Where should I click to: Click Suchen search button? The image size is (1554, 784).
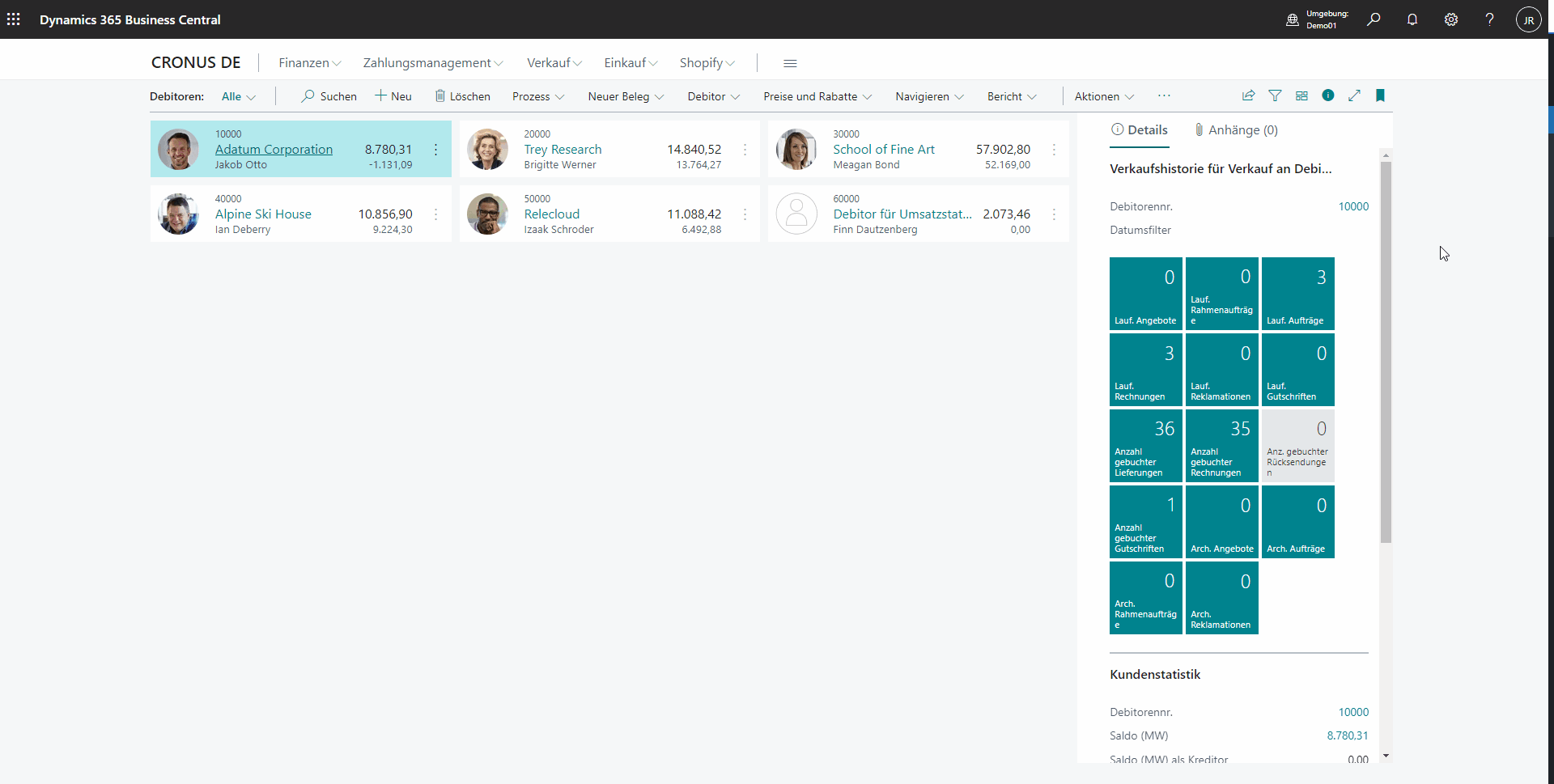(x=329, y=96)
